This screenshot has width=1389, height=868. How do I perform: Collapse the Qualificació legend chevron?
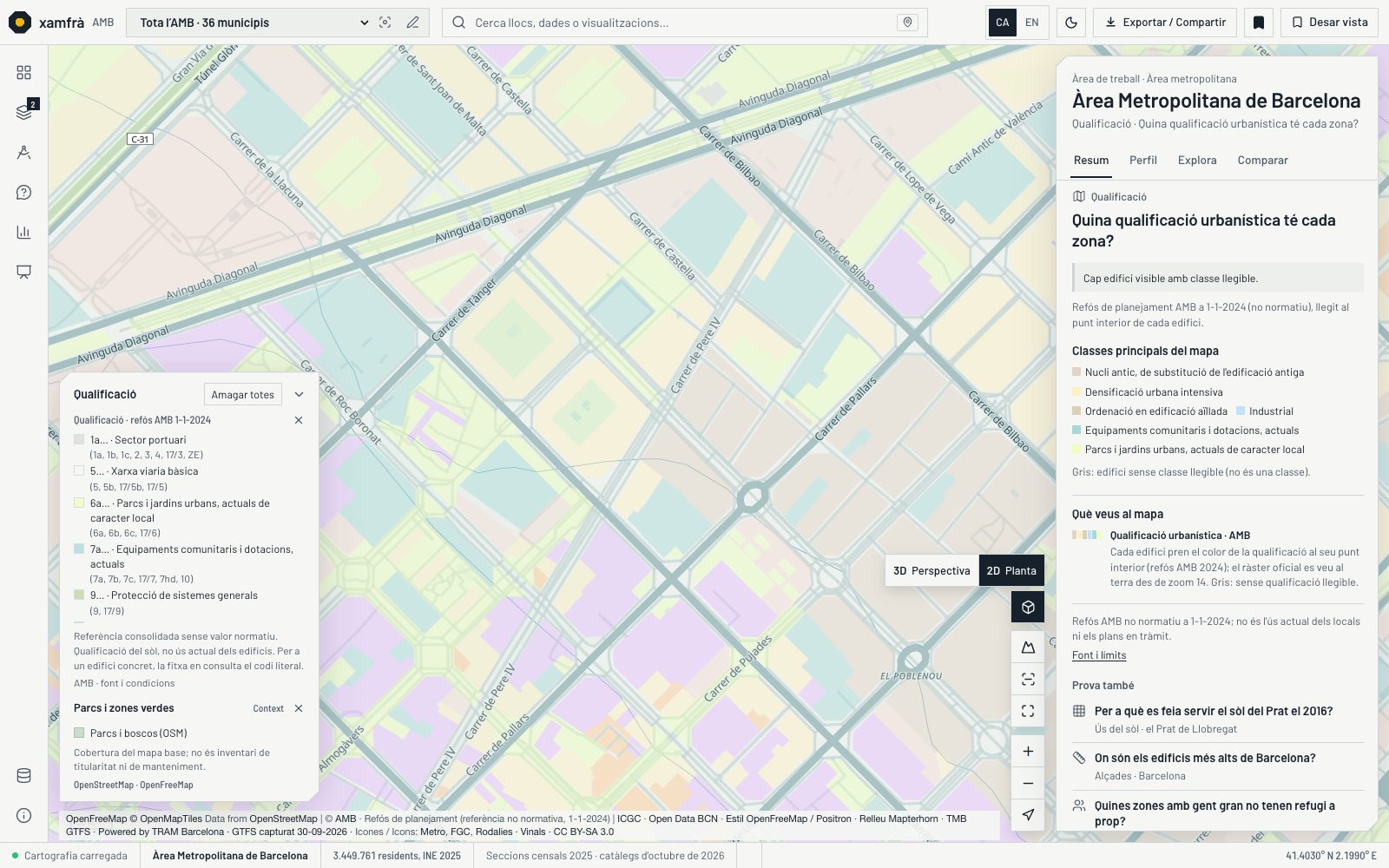(x=299, y=394)
